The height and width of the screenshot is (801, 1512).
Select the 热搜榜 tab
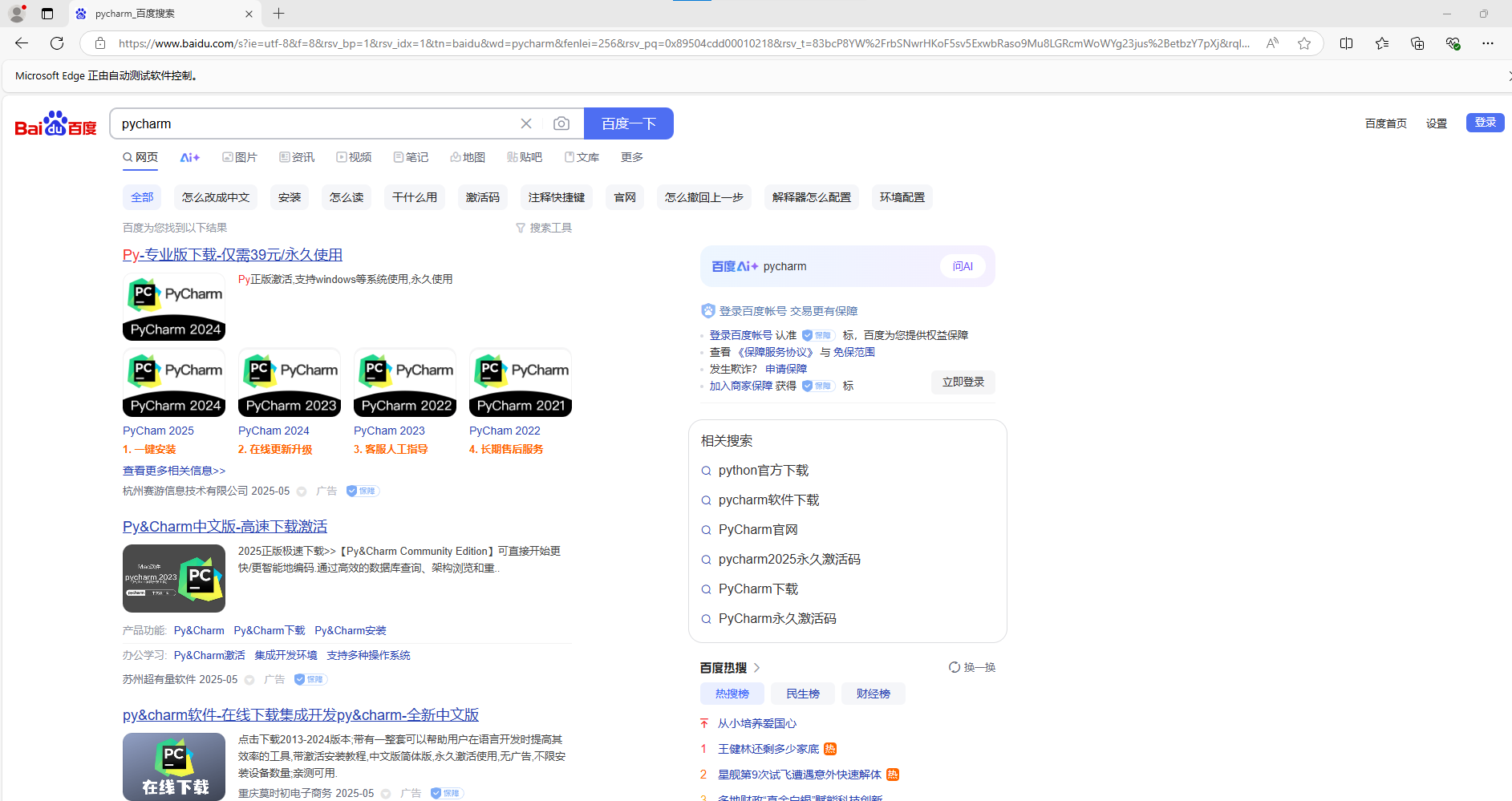tap(732, 694)
